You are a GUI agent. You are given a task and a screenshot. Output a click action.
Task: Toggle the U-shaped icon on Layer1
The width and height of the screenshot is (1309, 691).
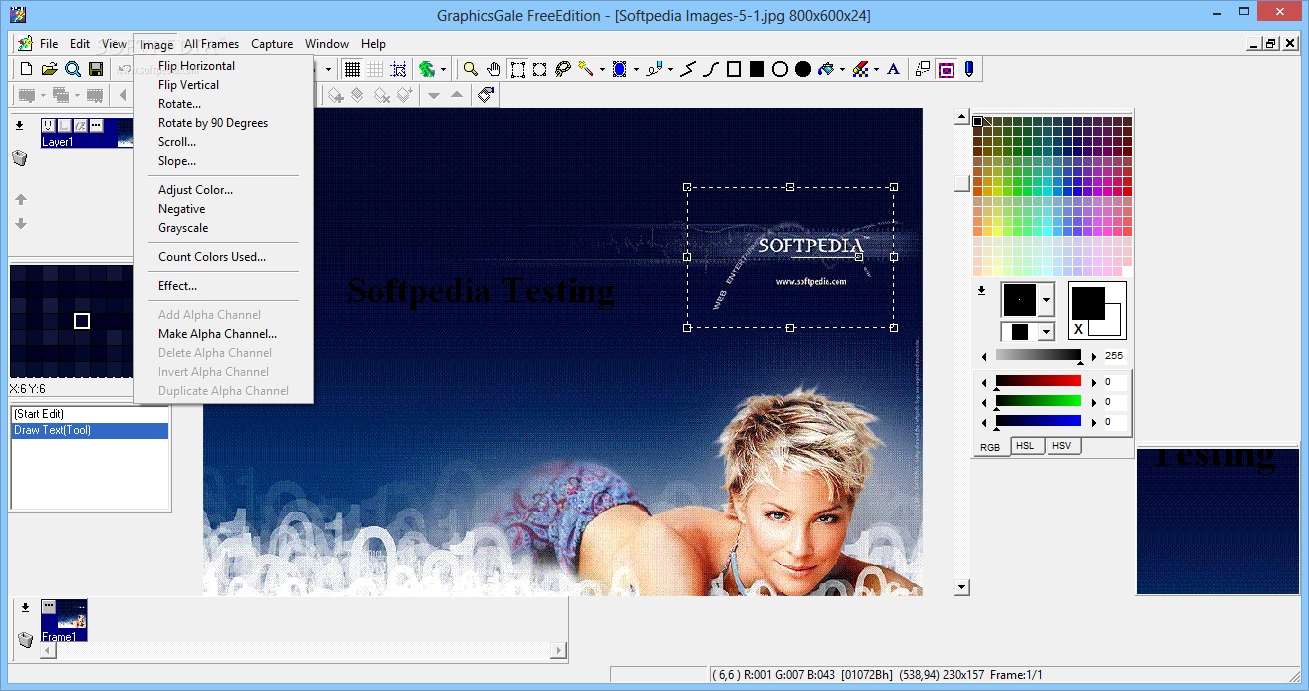click(x=49, y=126)
